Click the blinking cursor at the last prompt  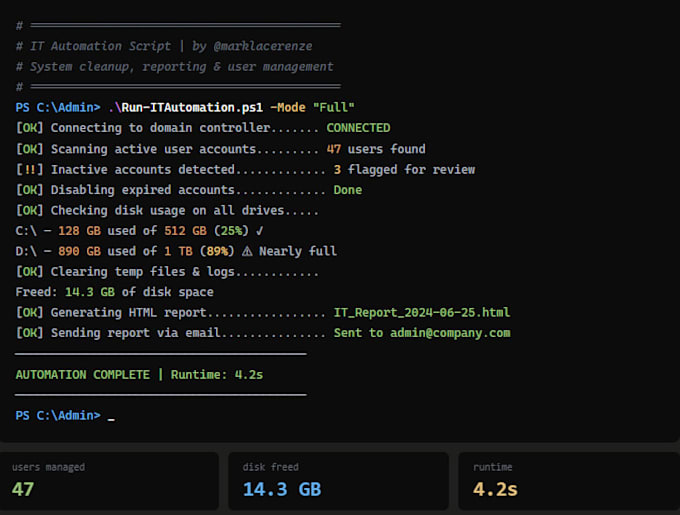tap(111, 419)
